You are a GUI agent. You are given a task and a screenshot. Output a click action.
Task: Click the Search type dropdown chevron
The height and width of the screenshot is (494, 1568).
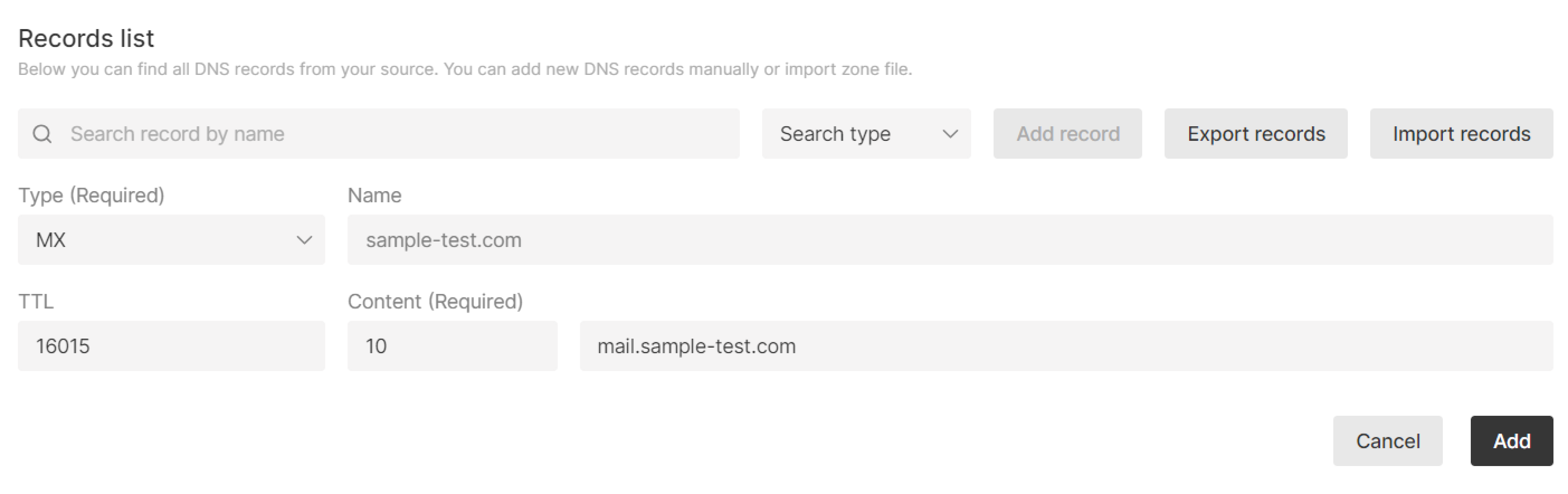coord(950,133)
